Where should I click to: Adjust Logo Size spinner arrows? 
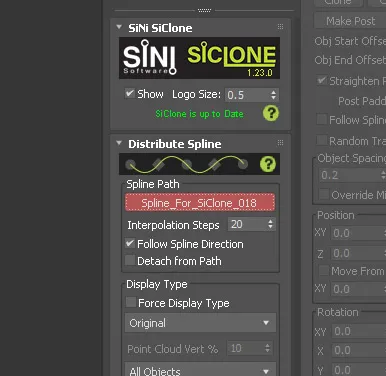click(274, 95)
